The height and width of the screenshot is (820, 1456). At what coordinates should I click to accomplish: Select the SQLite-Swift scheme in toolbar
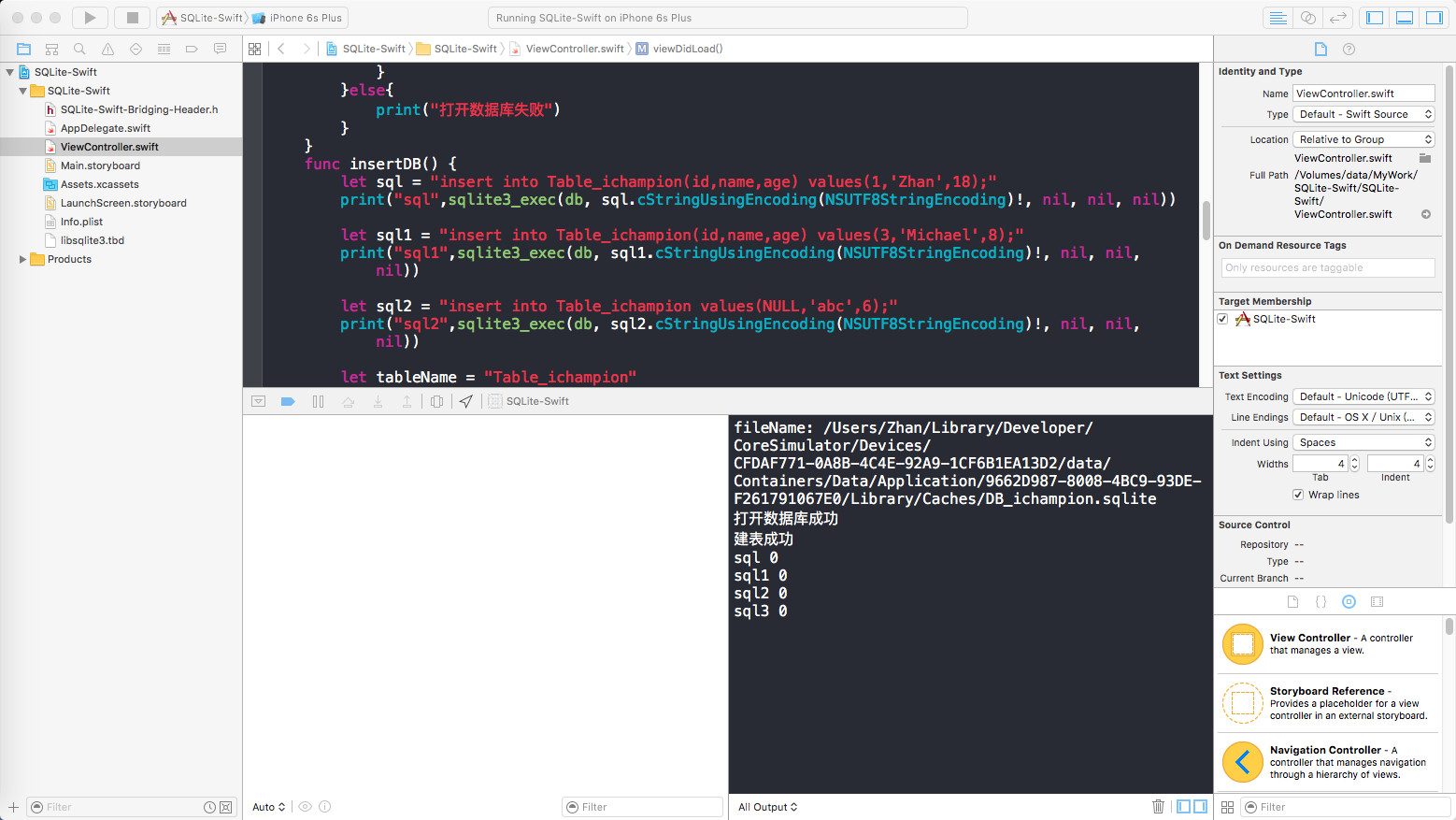[202, 18]
